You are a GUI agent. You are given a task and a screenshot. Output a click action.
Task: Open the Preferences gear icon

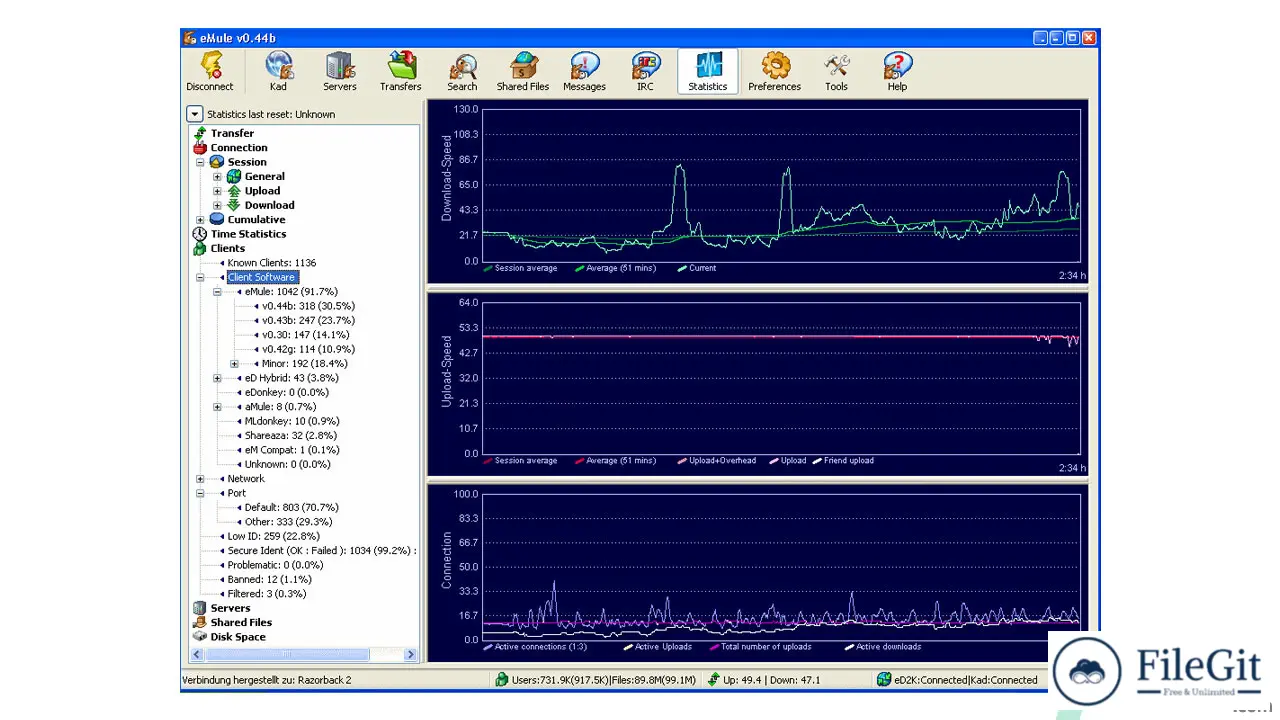pyautogui.click(x=775, y=72)
